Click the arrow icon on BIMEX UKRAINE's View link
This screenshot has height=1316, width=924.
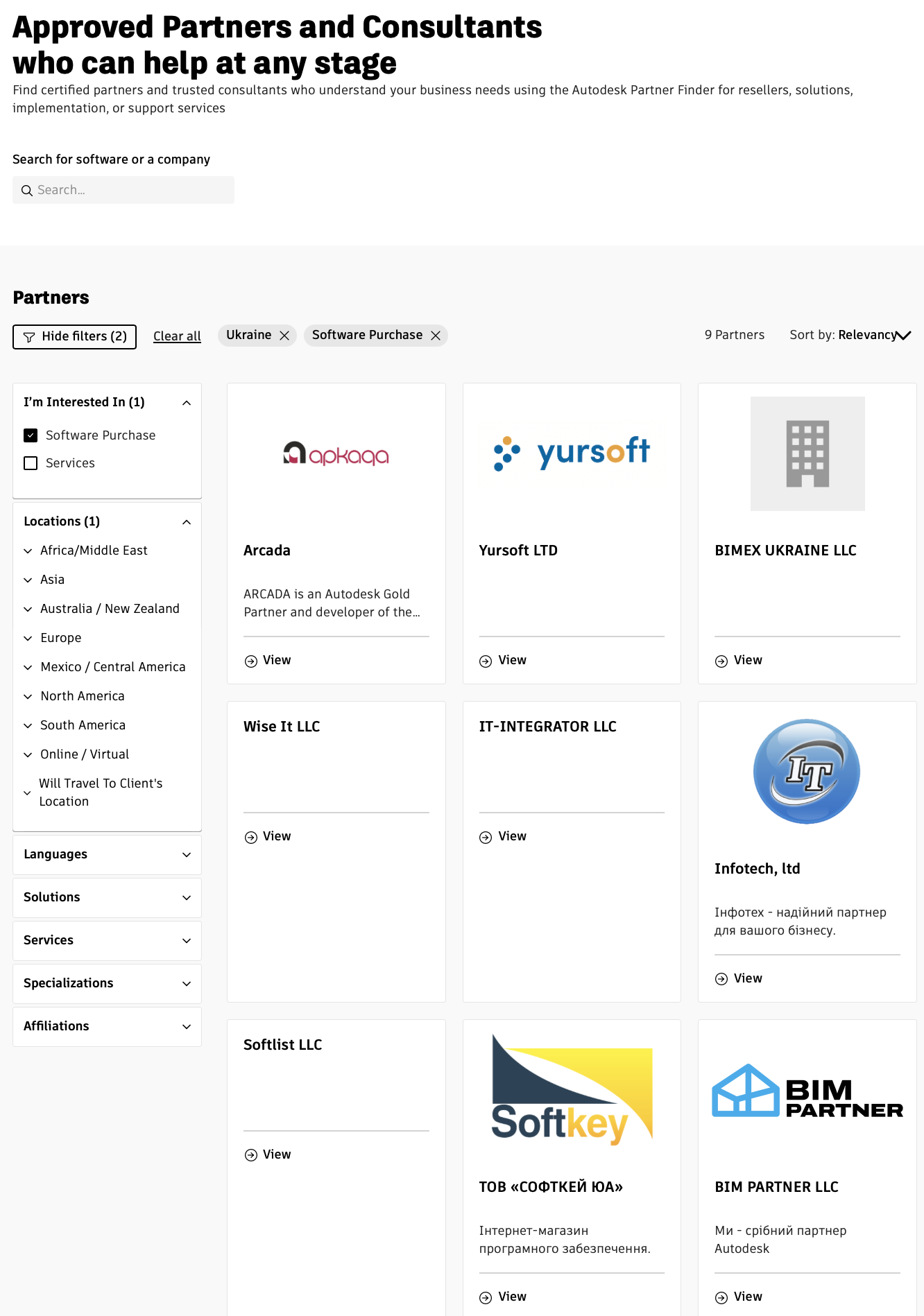pos(721,661)
